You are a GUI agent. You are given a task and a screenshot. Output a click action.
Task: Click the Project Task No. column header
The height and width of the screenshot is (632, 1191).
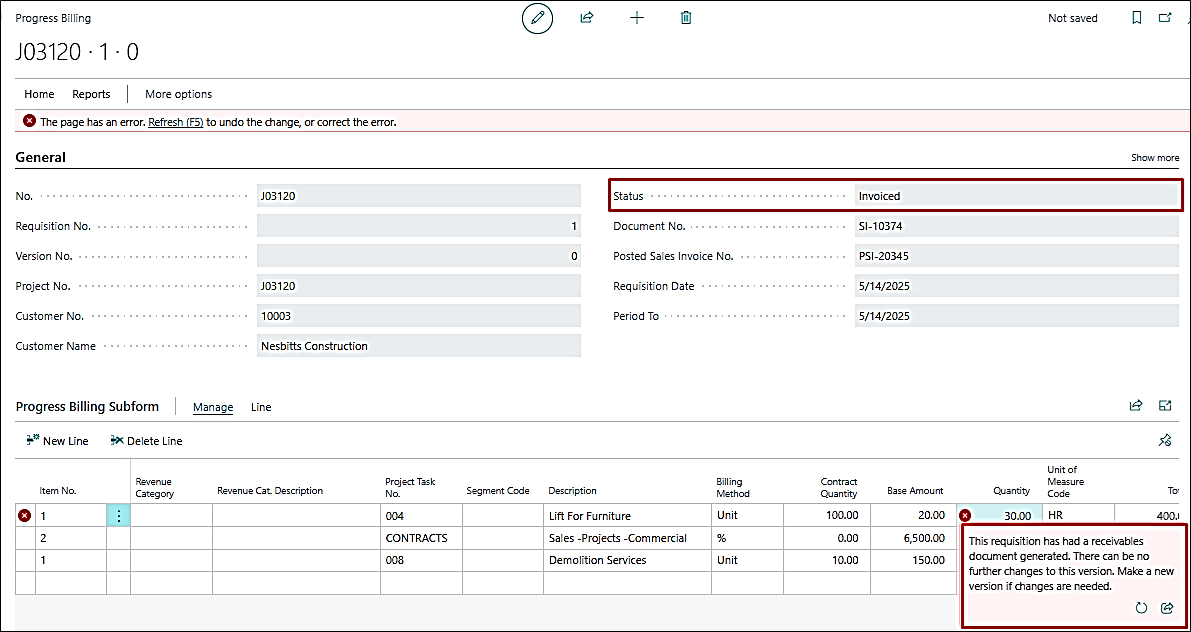(x=410, y=486)
